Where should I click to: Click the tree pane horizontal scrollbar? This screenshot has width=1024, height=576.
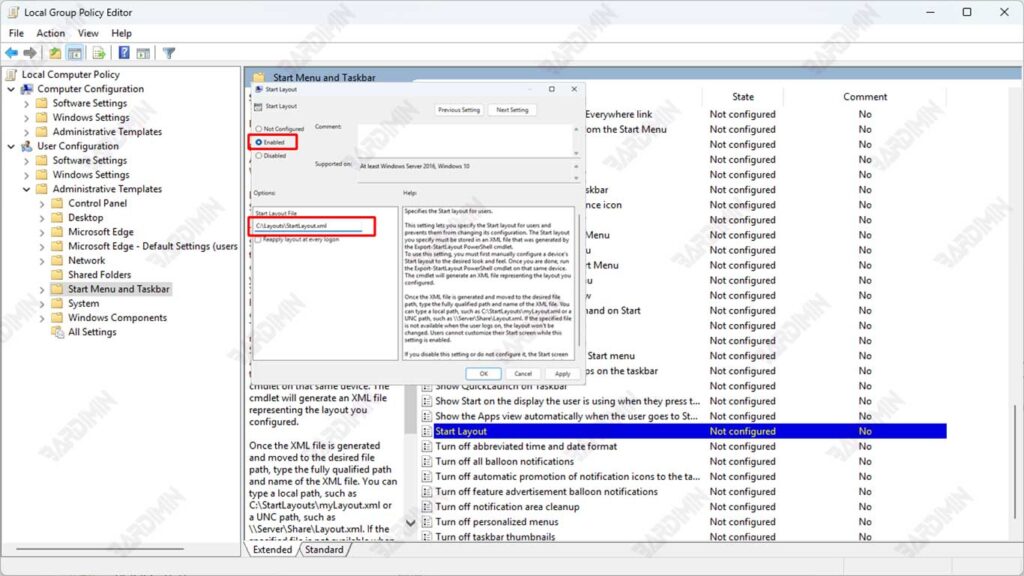pyautogui.click(x=99, y=549)
